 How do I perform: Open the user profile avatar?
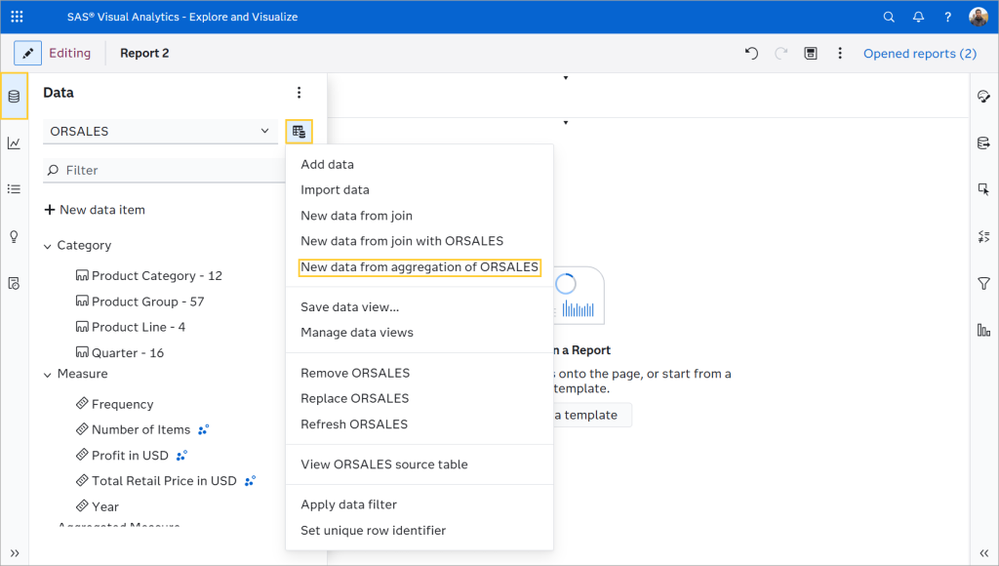978,17
